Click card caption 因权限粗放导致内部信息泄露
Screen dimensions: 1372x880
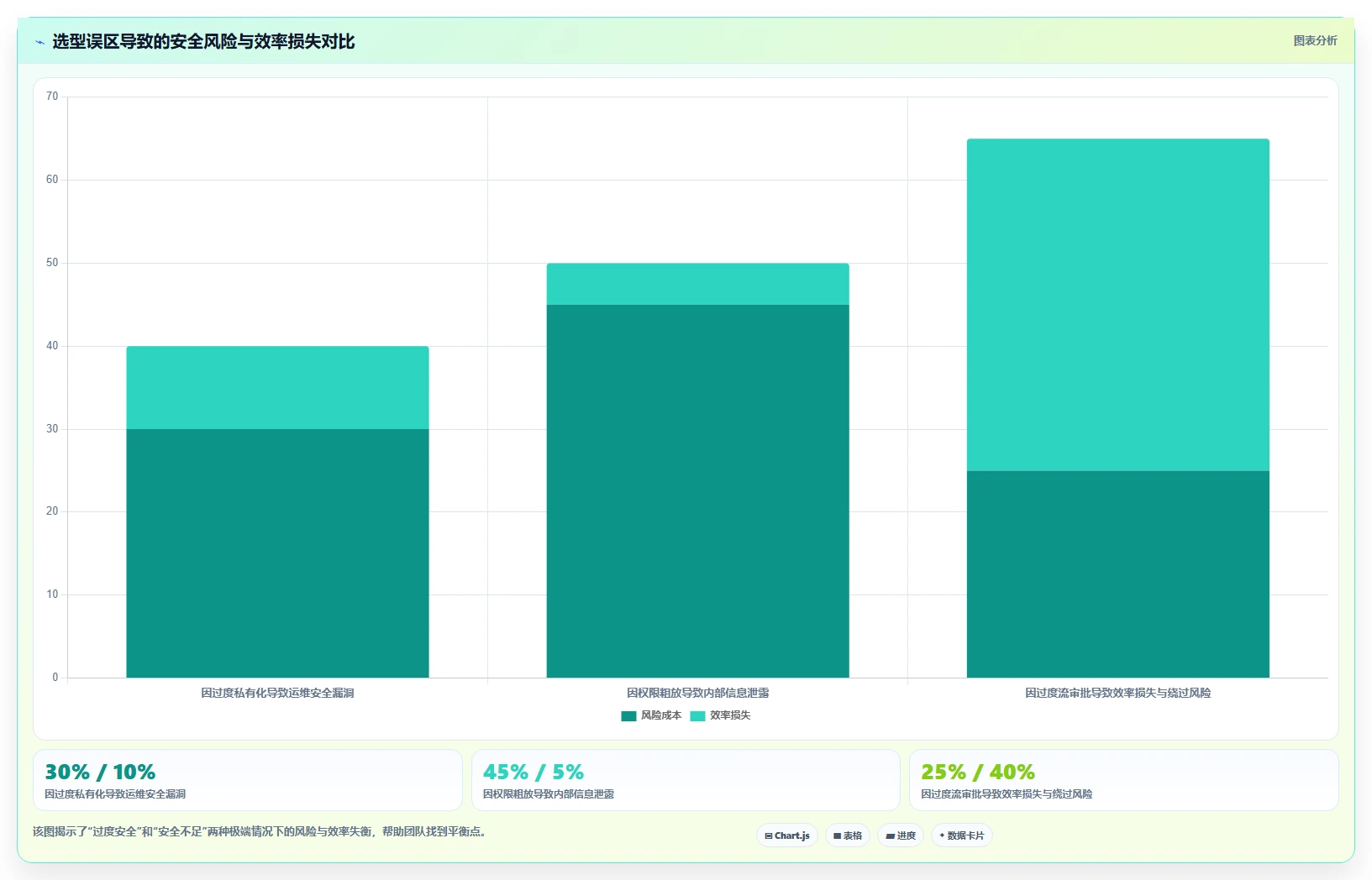[x=549, y=794]
